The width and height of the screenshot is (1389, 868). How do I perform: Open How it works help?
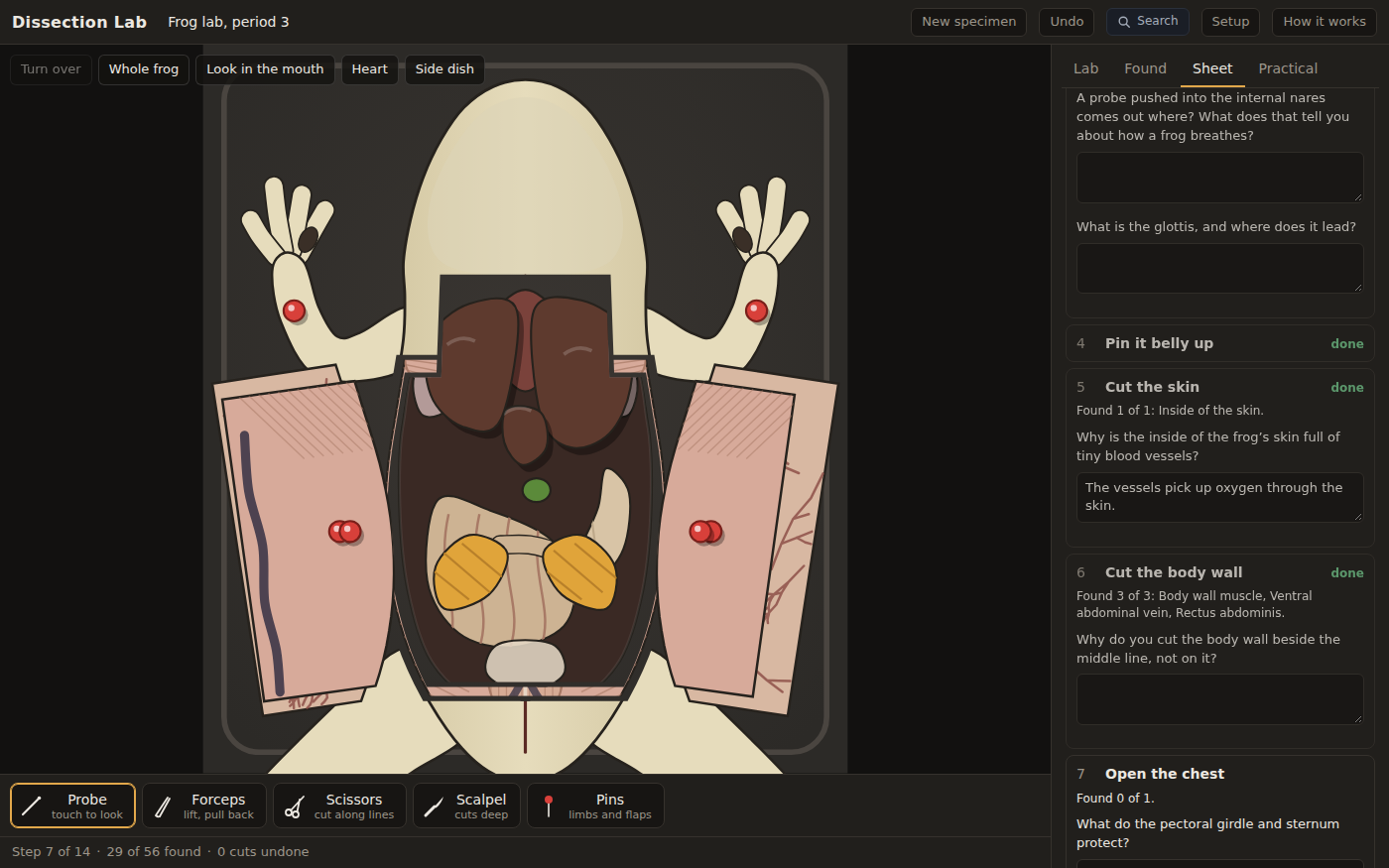[1324, 22]
